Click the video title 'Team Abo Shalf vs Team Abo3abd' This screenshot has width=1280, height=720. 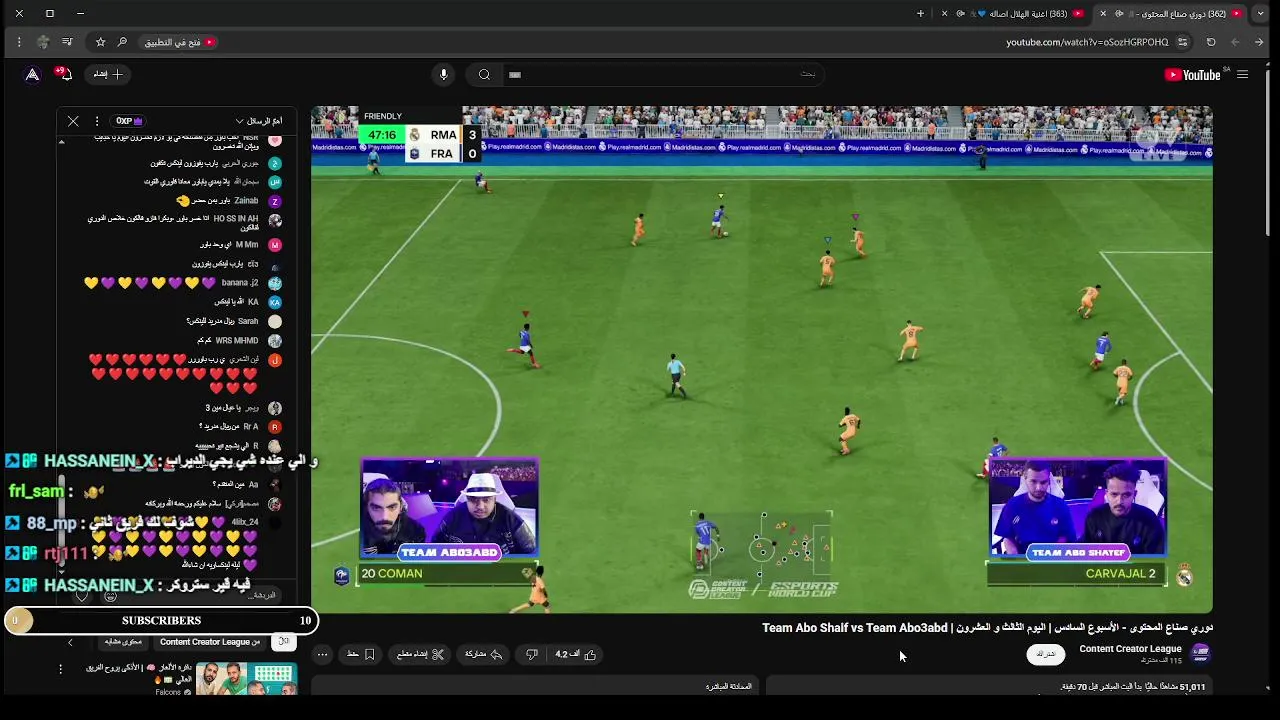(855, 628)
